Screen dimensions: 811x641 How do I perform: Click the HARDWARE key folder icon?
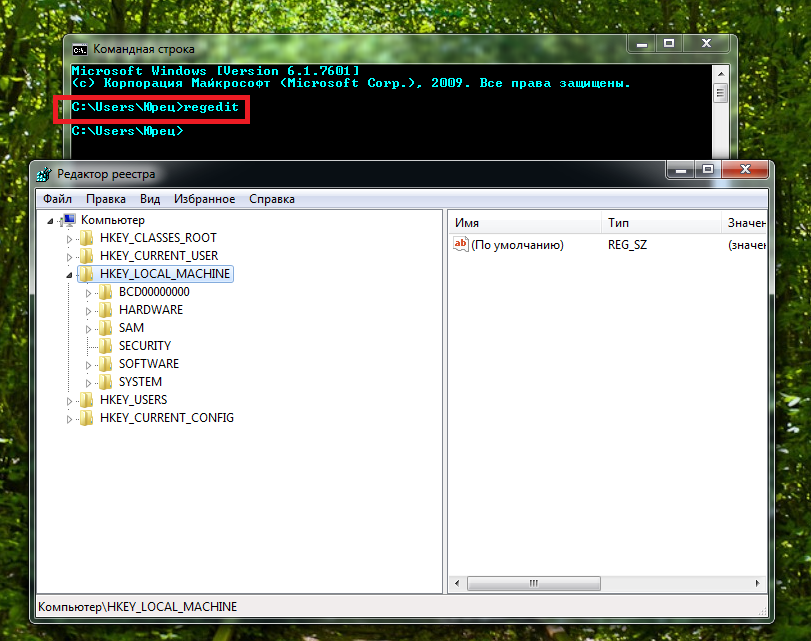105,310
